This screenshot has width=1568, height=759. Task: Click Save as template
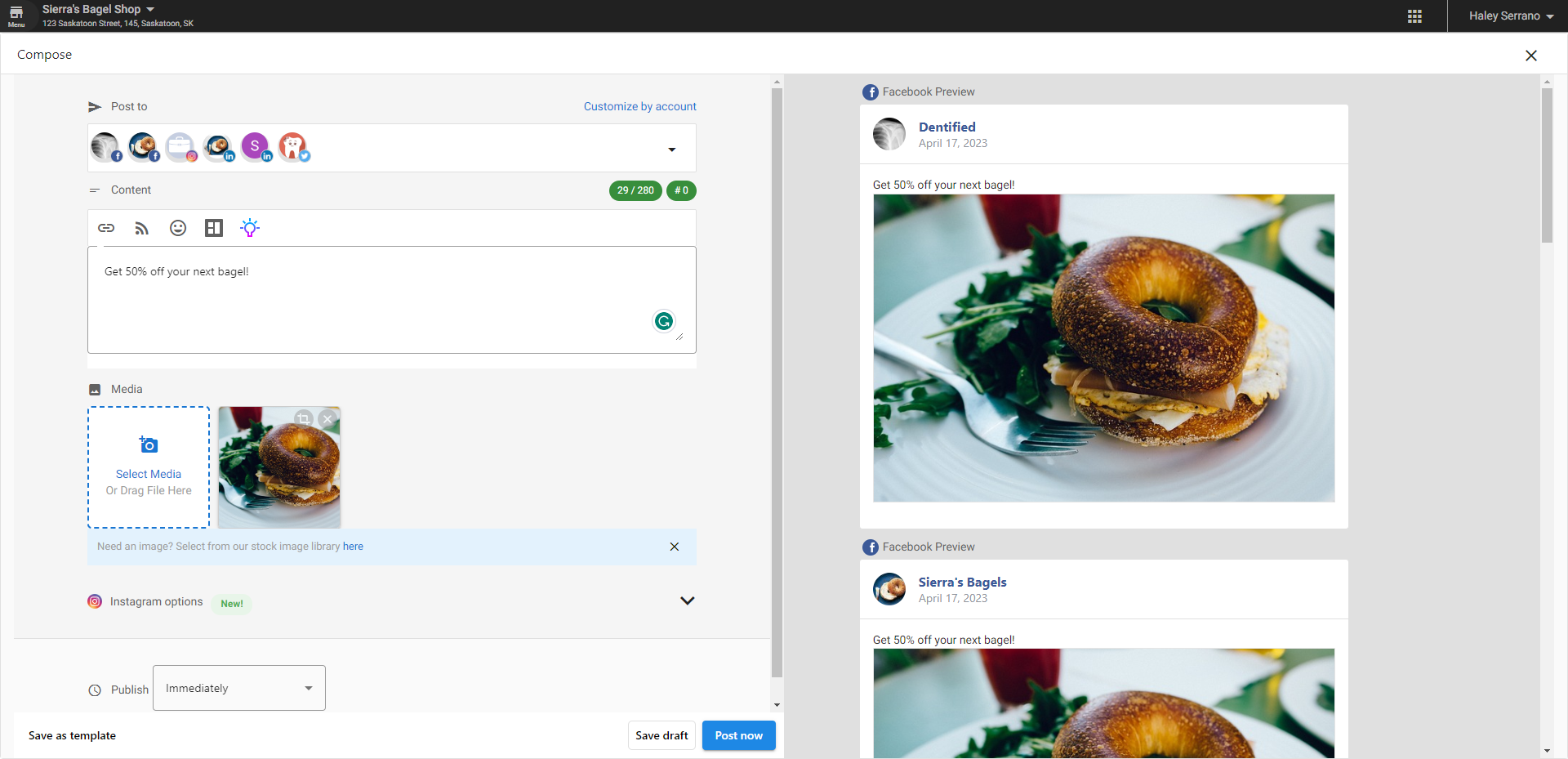click(x=72, y=735)
